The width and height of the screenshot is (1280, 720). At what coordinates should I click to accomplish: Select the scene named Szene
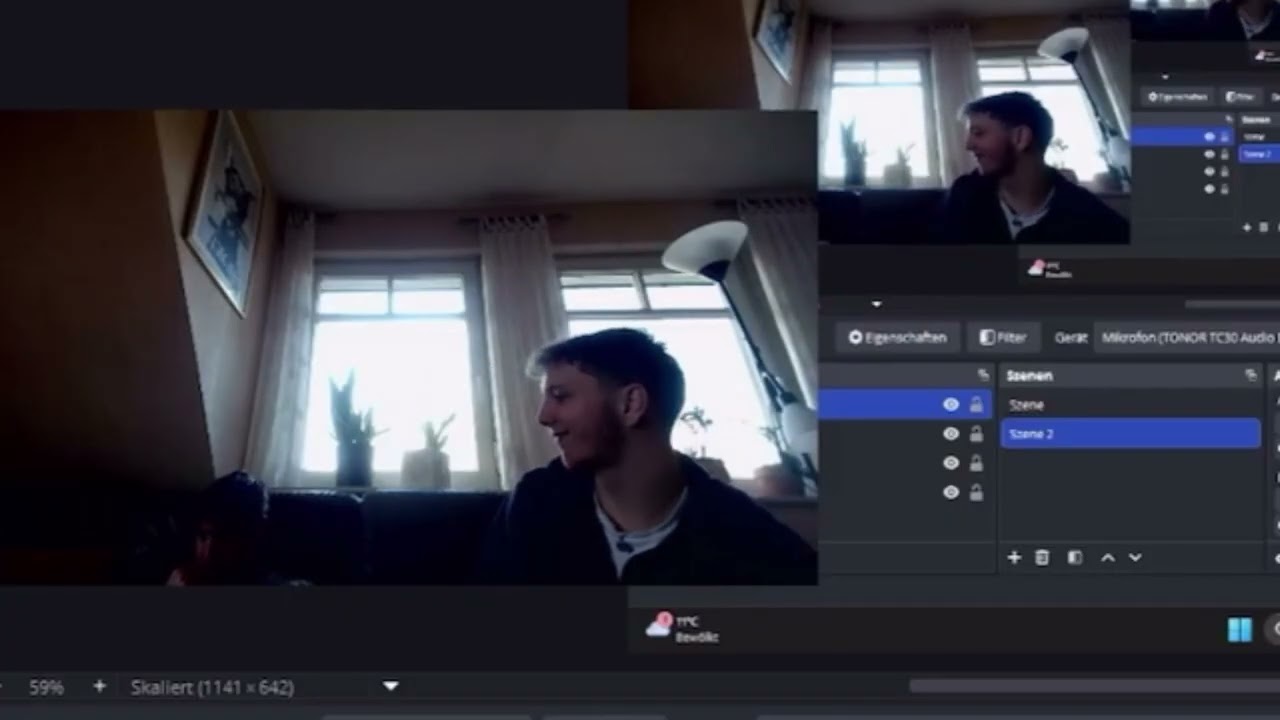[1130, 405]
